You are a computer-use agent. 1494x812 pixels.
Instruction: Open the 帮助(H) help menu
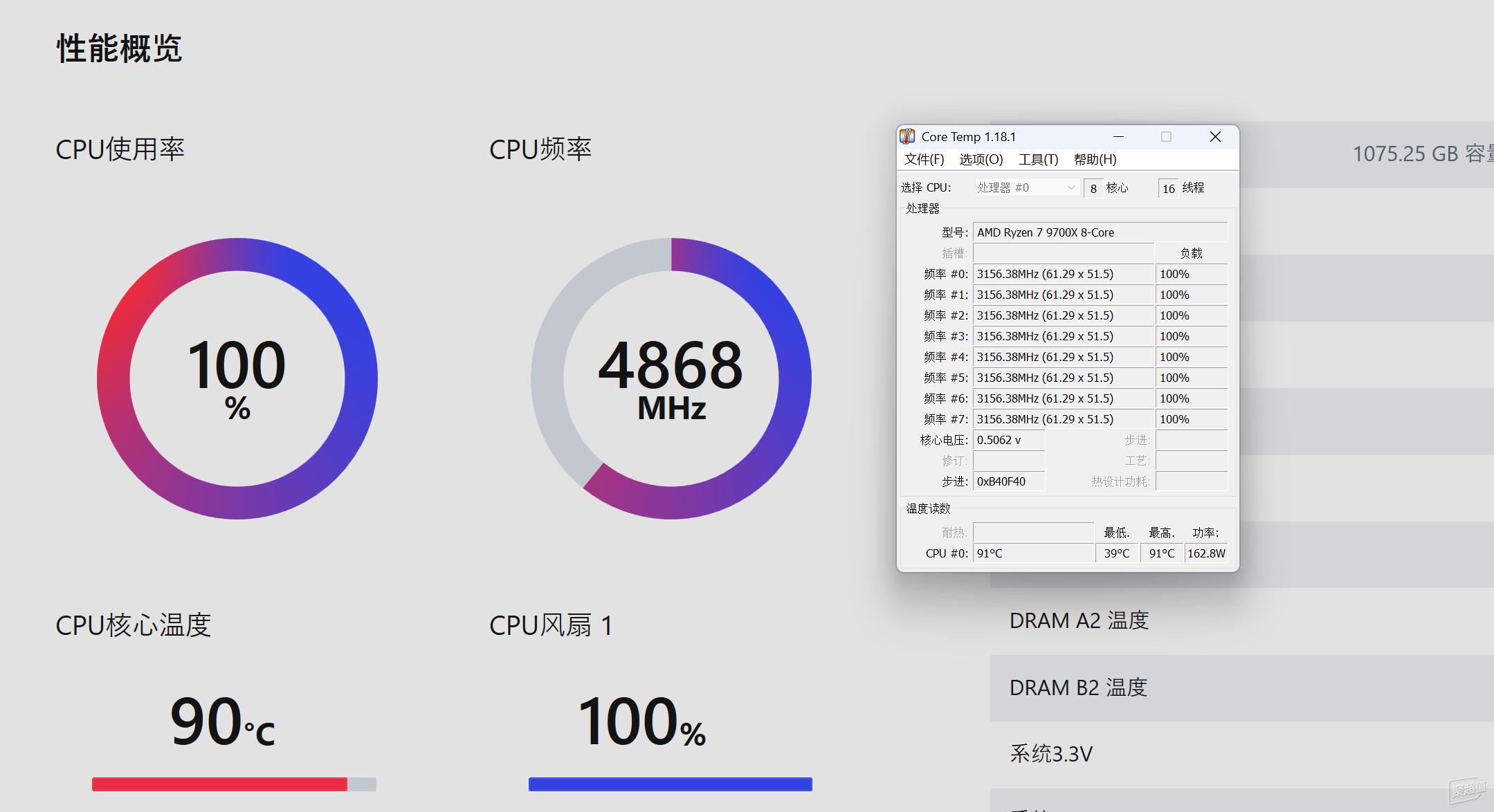pos(1094,159)
